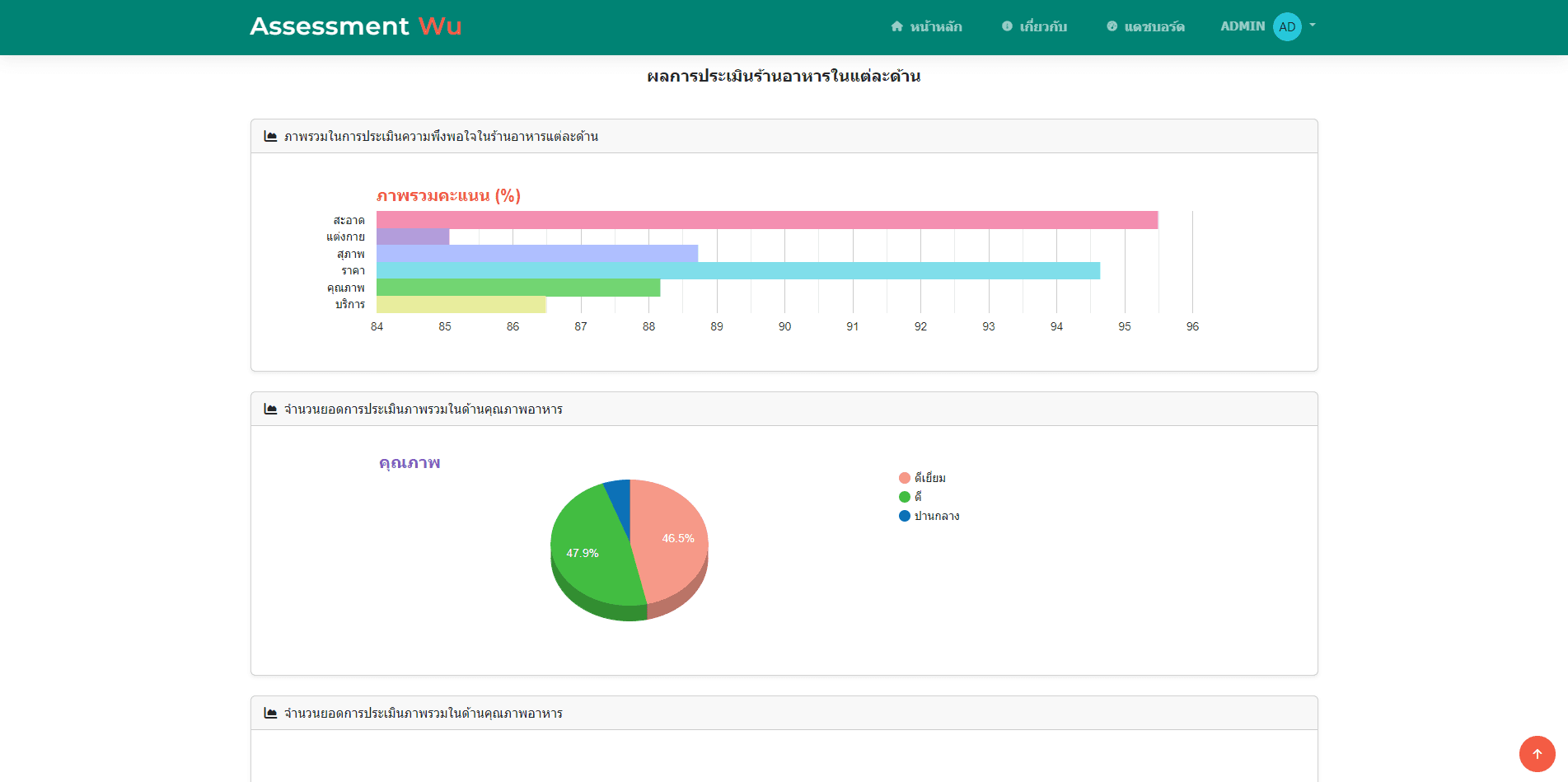Viewport: 1568px width, 782px height.
Task: Click the Assessment Wu logo
Action: coord(355,26)
